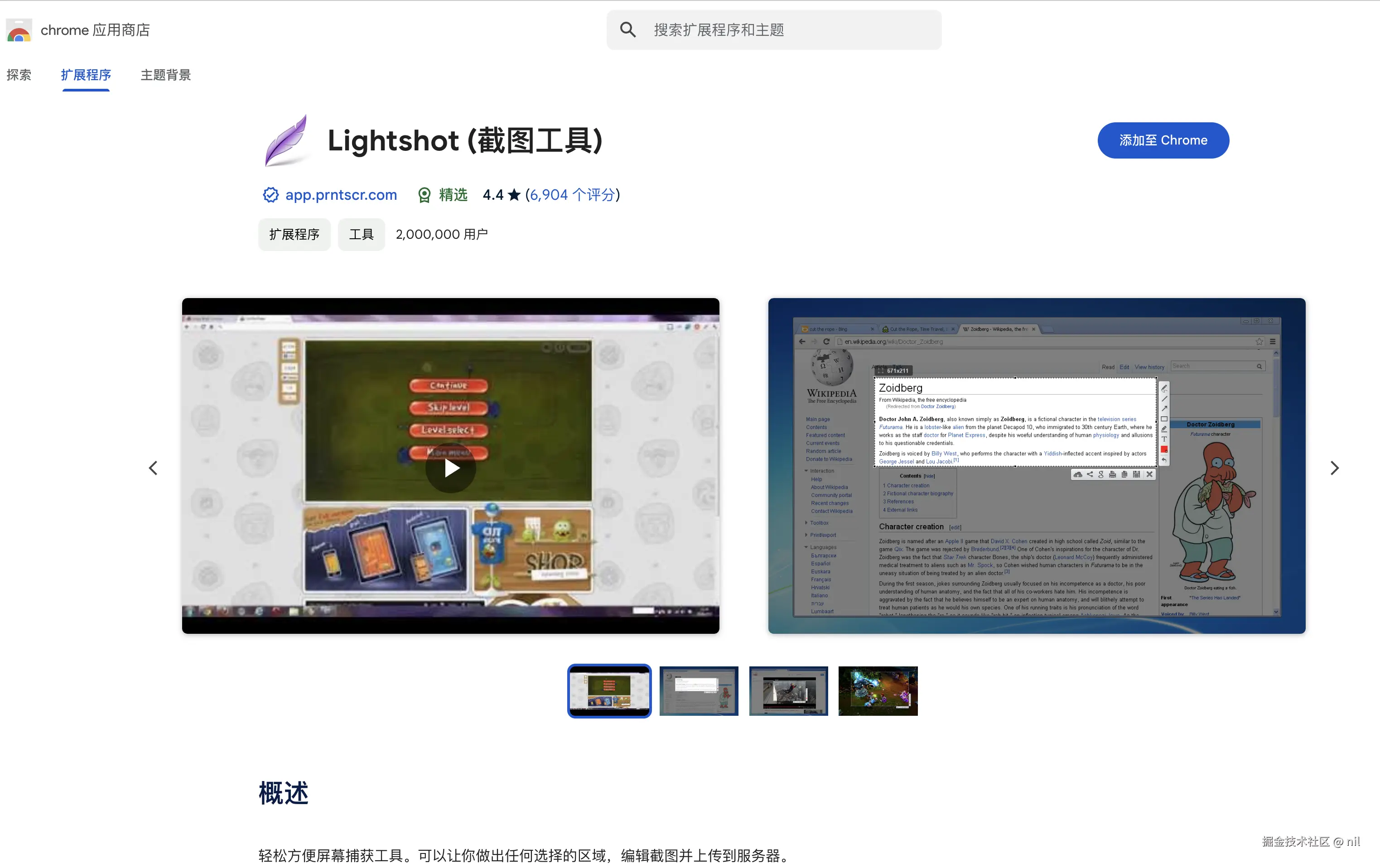Image resolution: width=1380 pixels, height=868 pixels.
Task: Click the 扩展程序 category chip
Action: click(294, 234)
